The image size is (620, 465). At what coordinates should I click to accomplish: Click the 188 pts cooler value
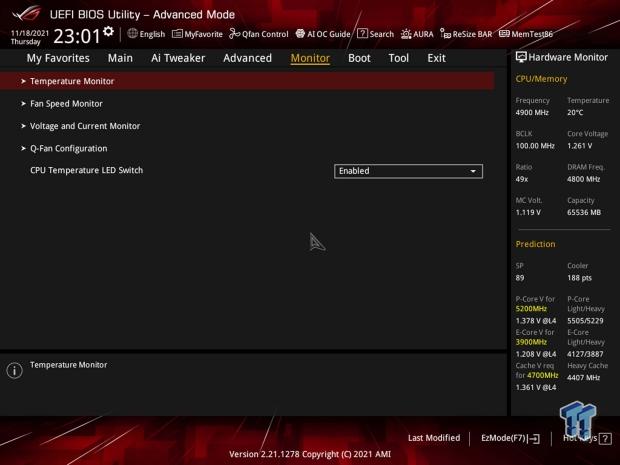[x=579, y=278]
